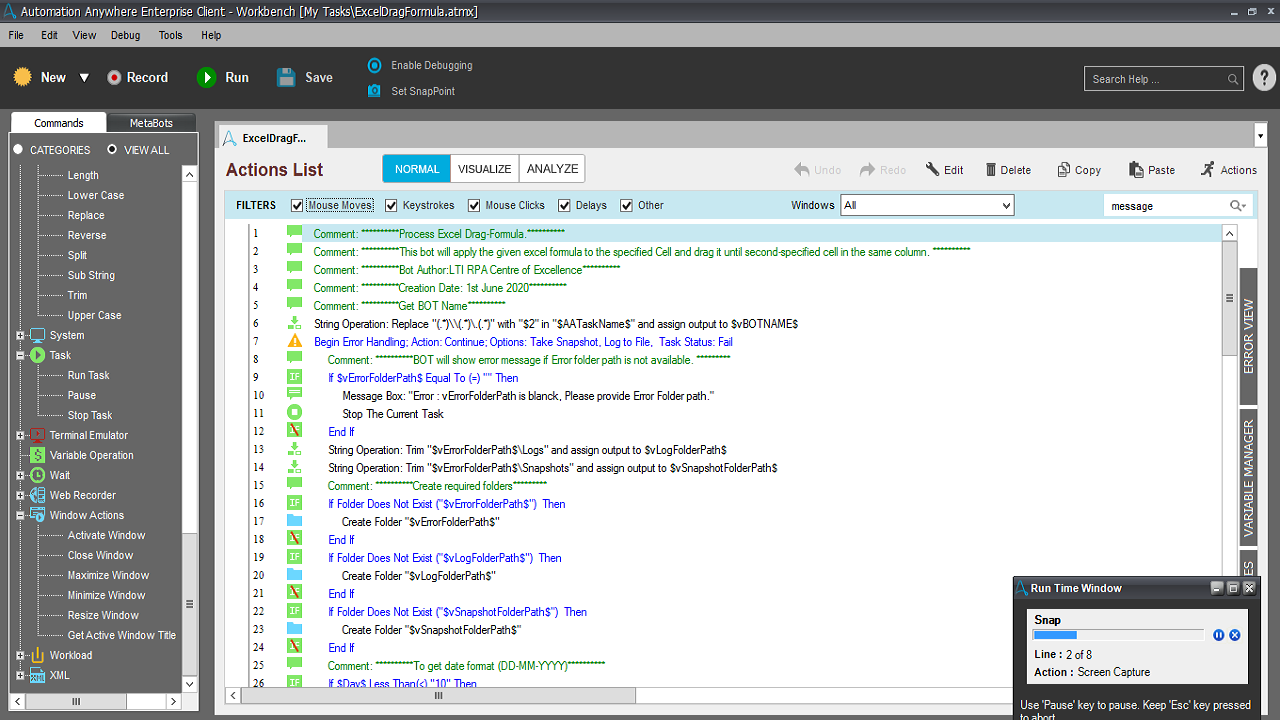Select the "Stop Task" command in the tree

[x=90, y=415]
